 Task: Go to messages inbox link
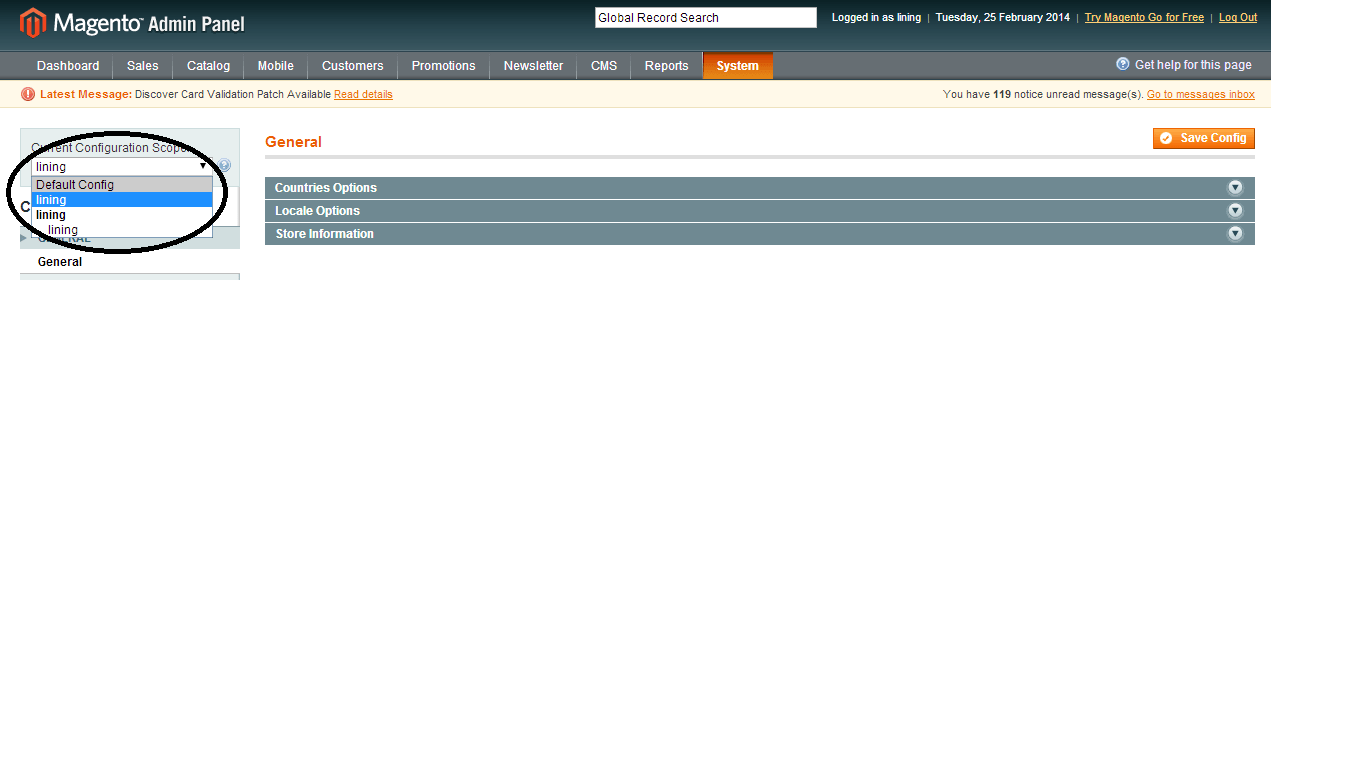tap(1201, 95)
